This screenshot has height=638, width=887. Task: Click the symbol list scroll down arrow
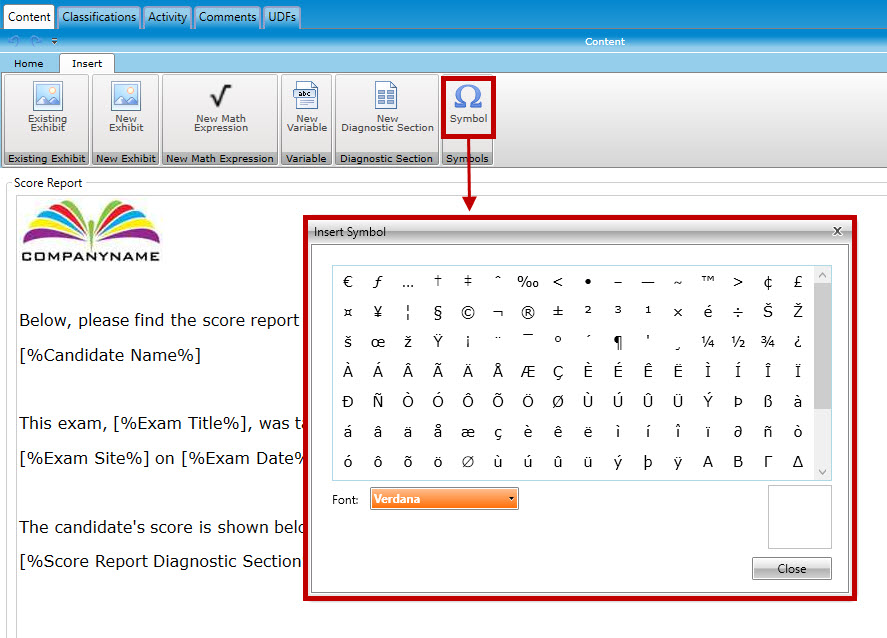(x=822, y=472)
